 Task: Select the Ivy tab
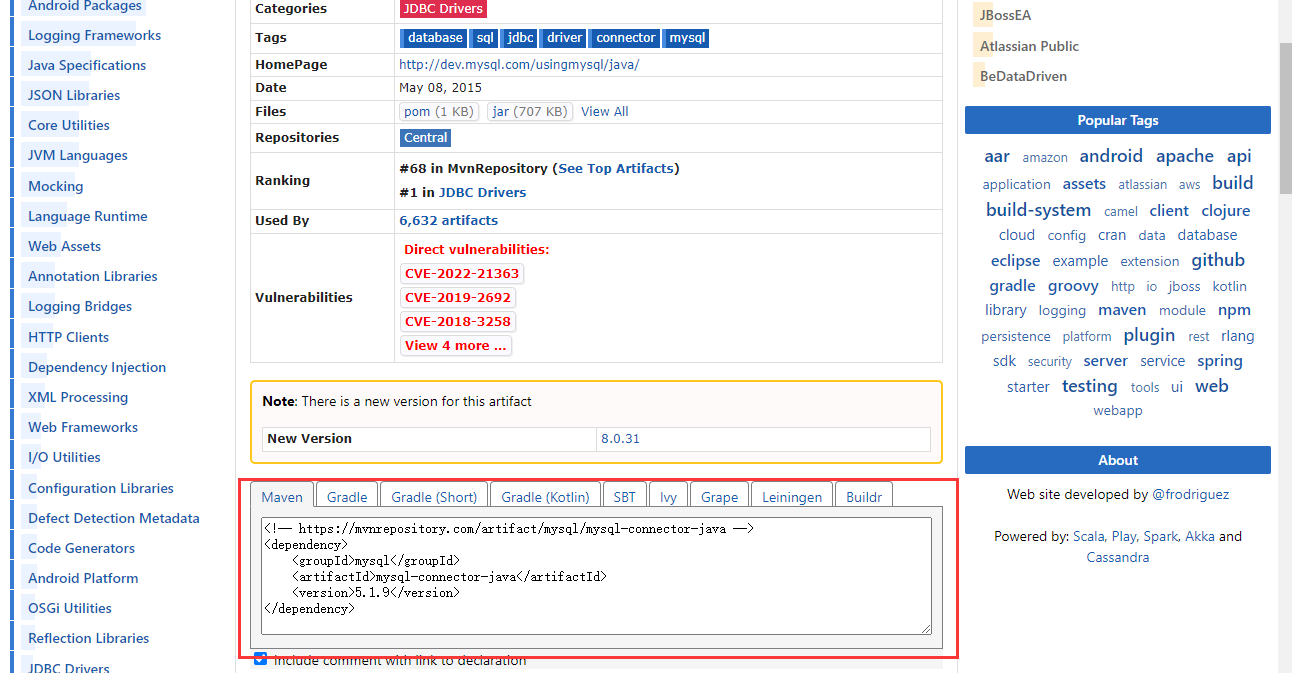point(668,496)
